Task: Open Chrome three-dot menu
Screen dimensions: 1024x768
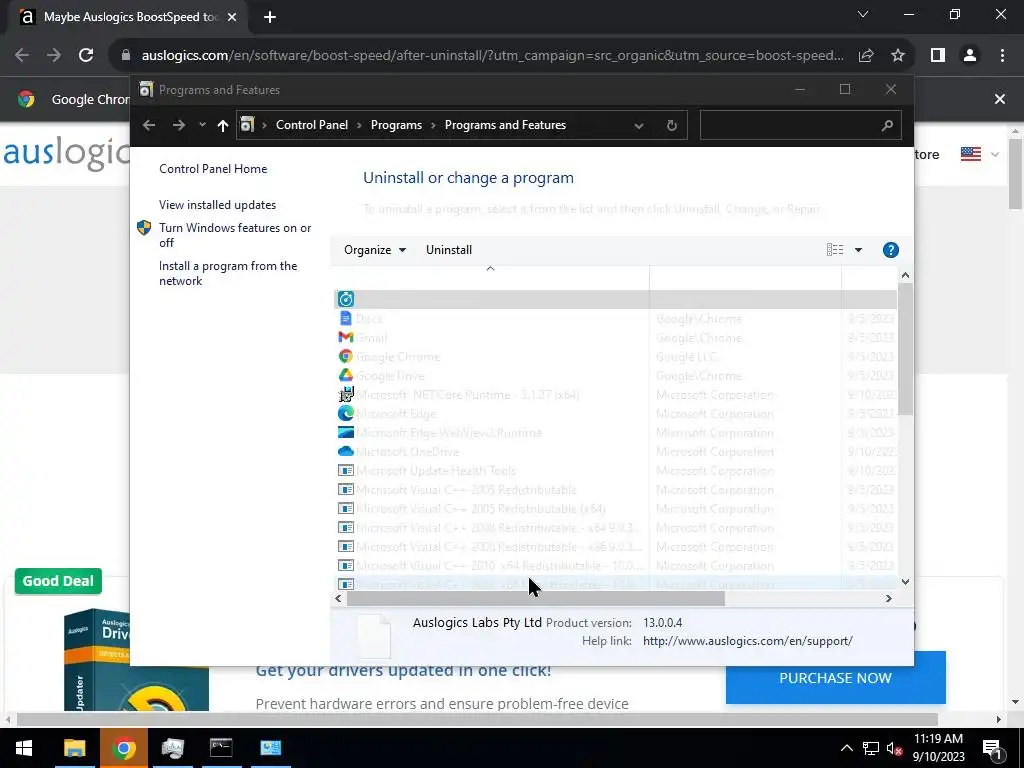Action: coord(1002,55)
